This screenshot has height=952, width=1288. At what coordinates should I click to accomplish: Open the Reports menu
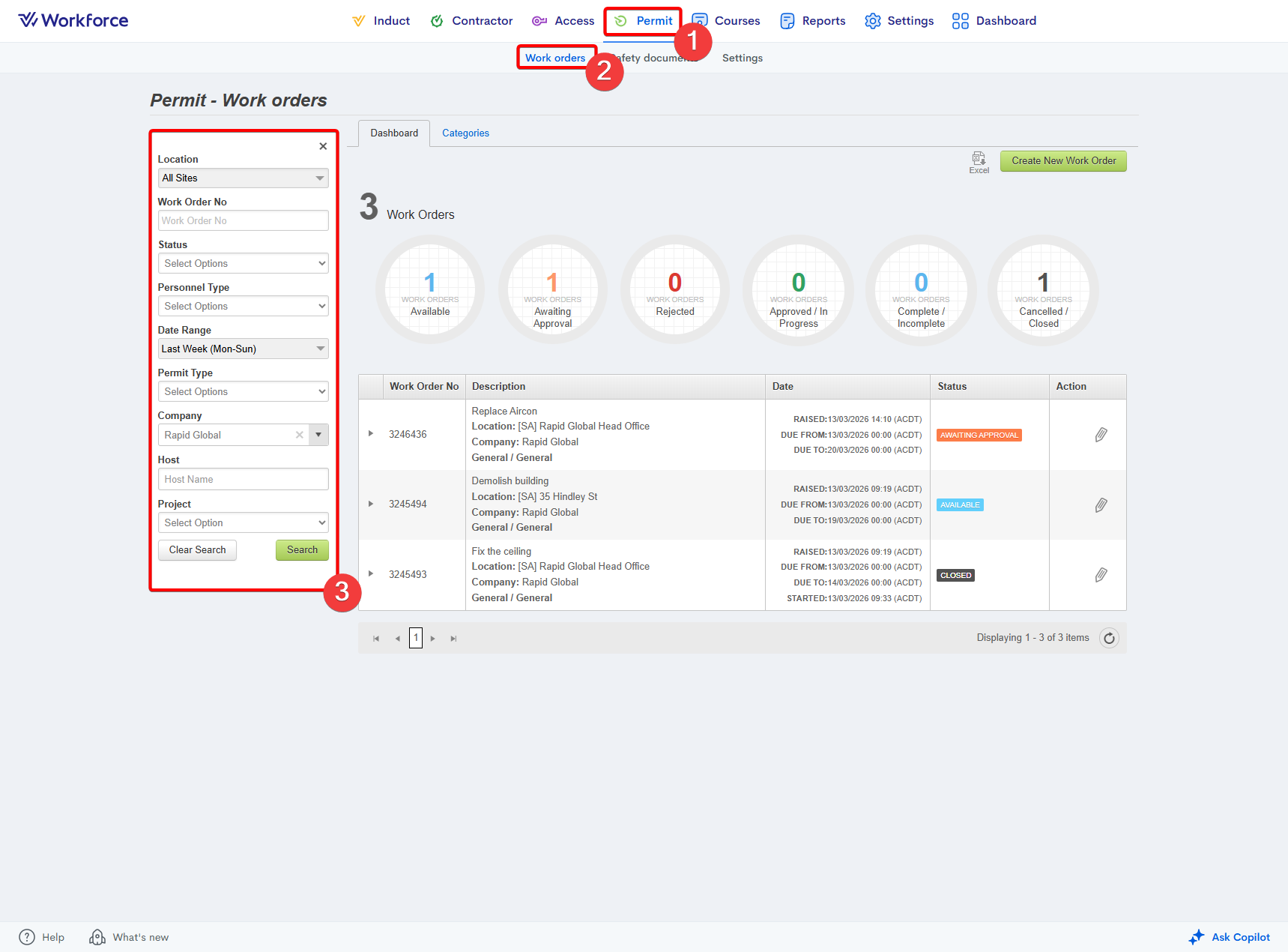point(813,21)
